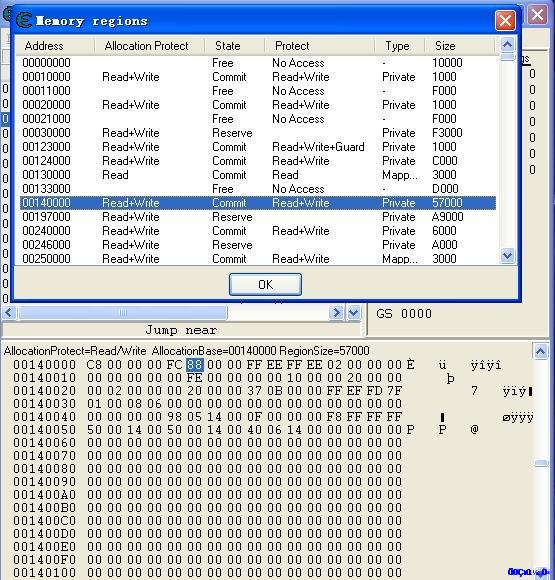
Task: Click the region list's scroll down arrow
Action: coord(507,256)
